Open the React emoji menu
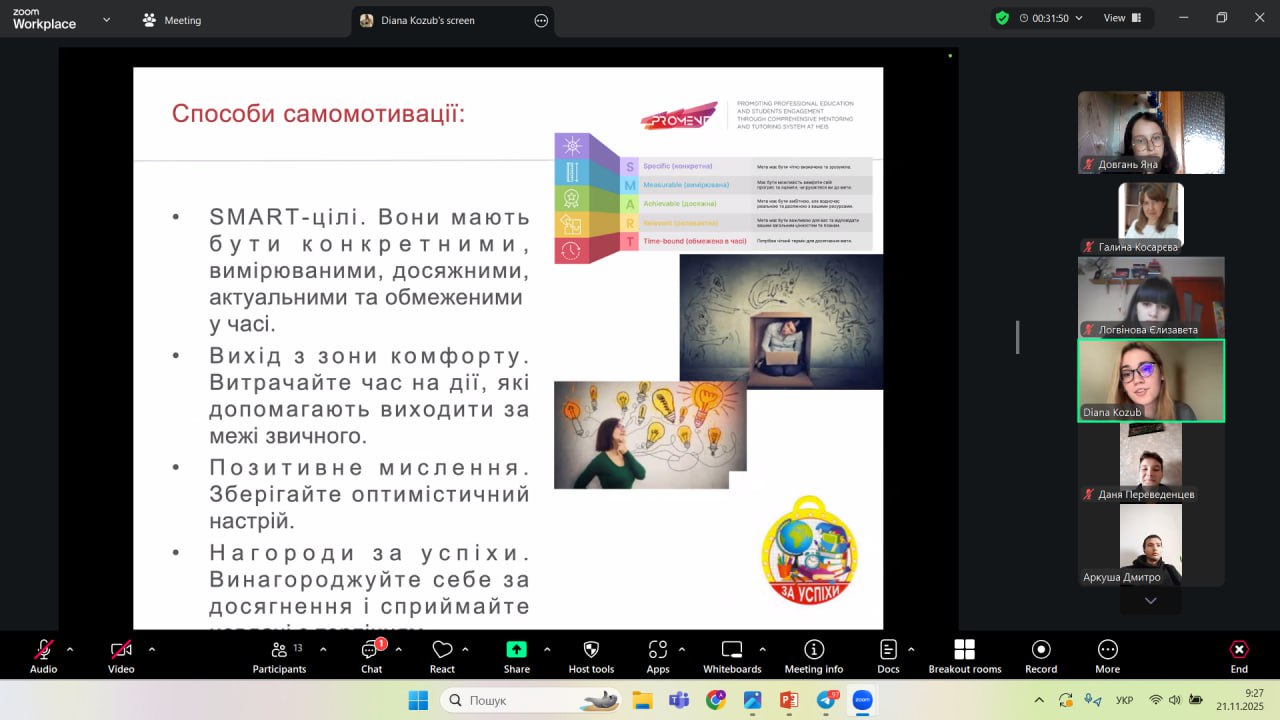The image size is (1280, 720). click(442, 656)
